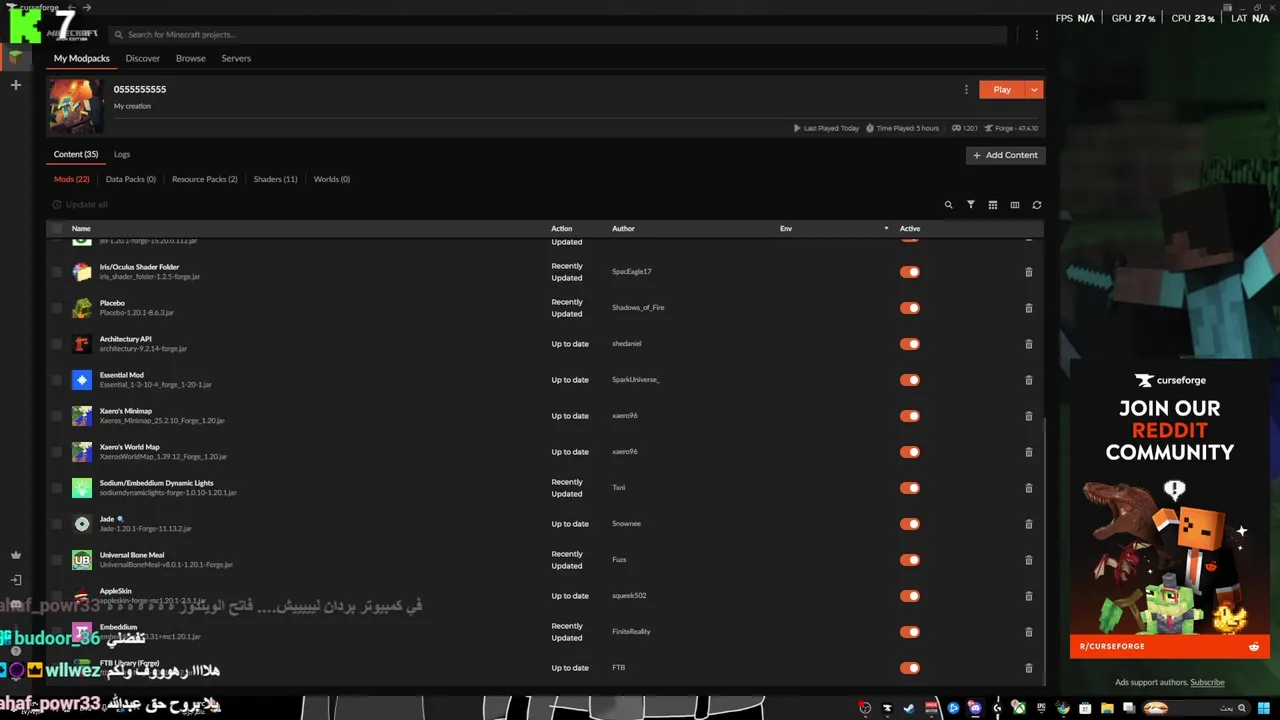Click the Universal Bone Meal UB icon

click(82, 560)
